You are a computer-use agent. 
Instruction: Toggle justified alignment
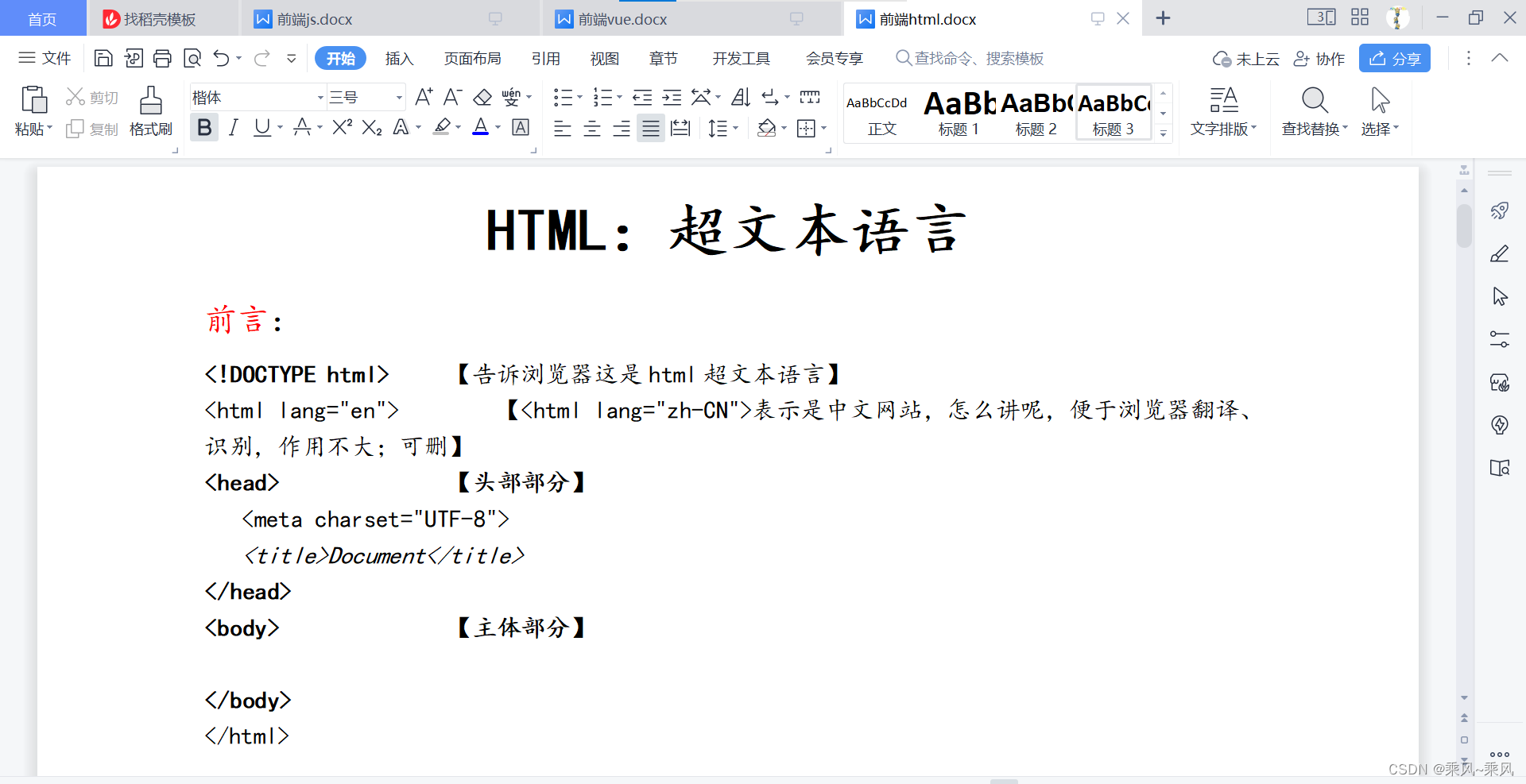(651, 128)
